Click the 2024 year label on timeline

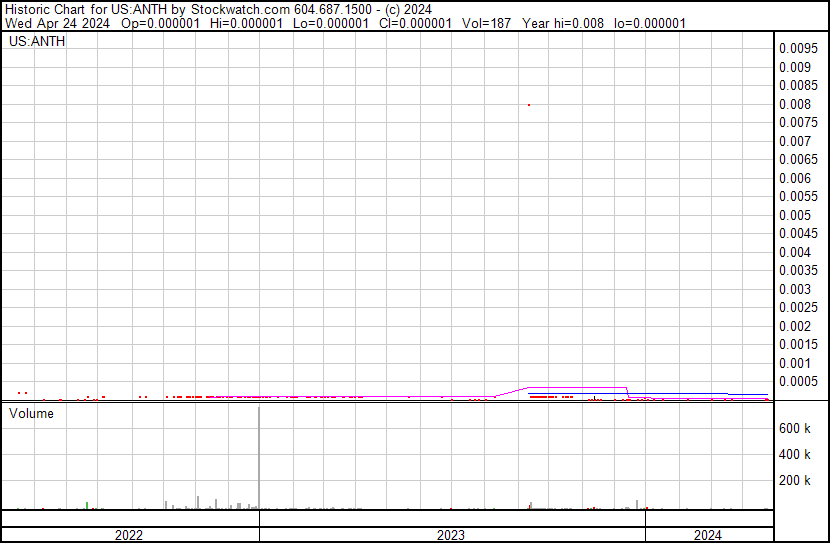click(x=709, y=535)
